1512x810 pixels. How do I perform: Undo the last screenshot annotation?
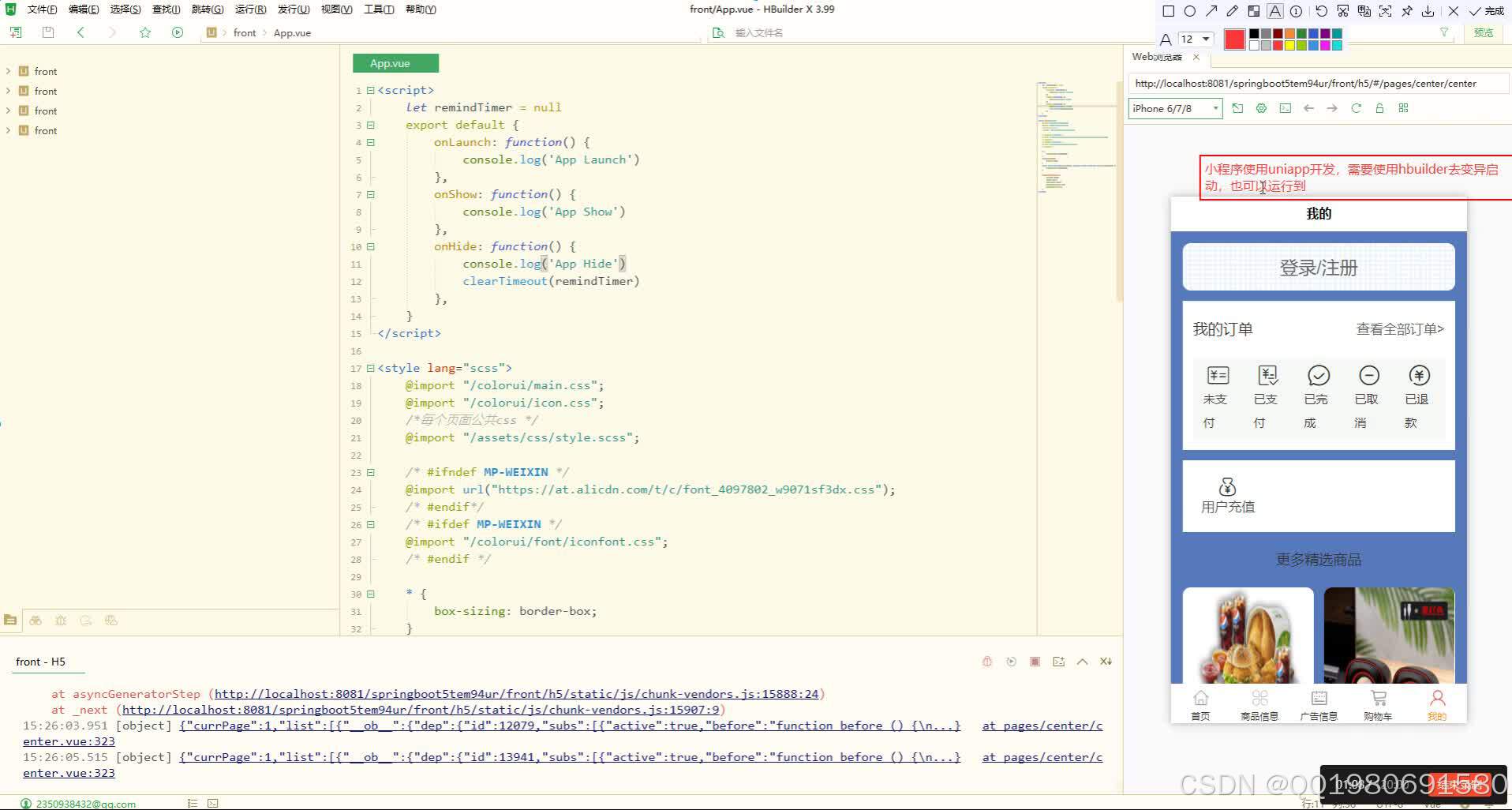click(1321, 11)
